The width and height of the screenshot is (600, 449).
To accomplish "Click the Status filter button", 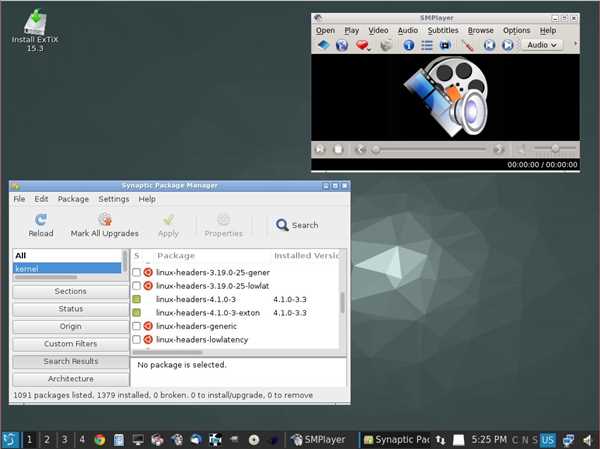I will (70, 309).
